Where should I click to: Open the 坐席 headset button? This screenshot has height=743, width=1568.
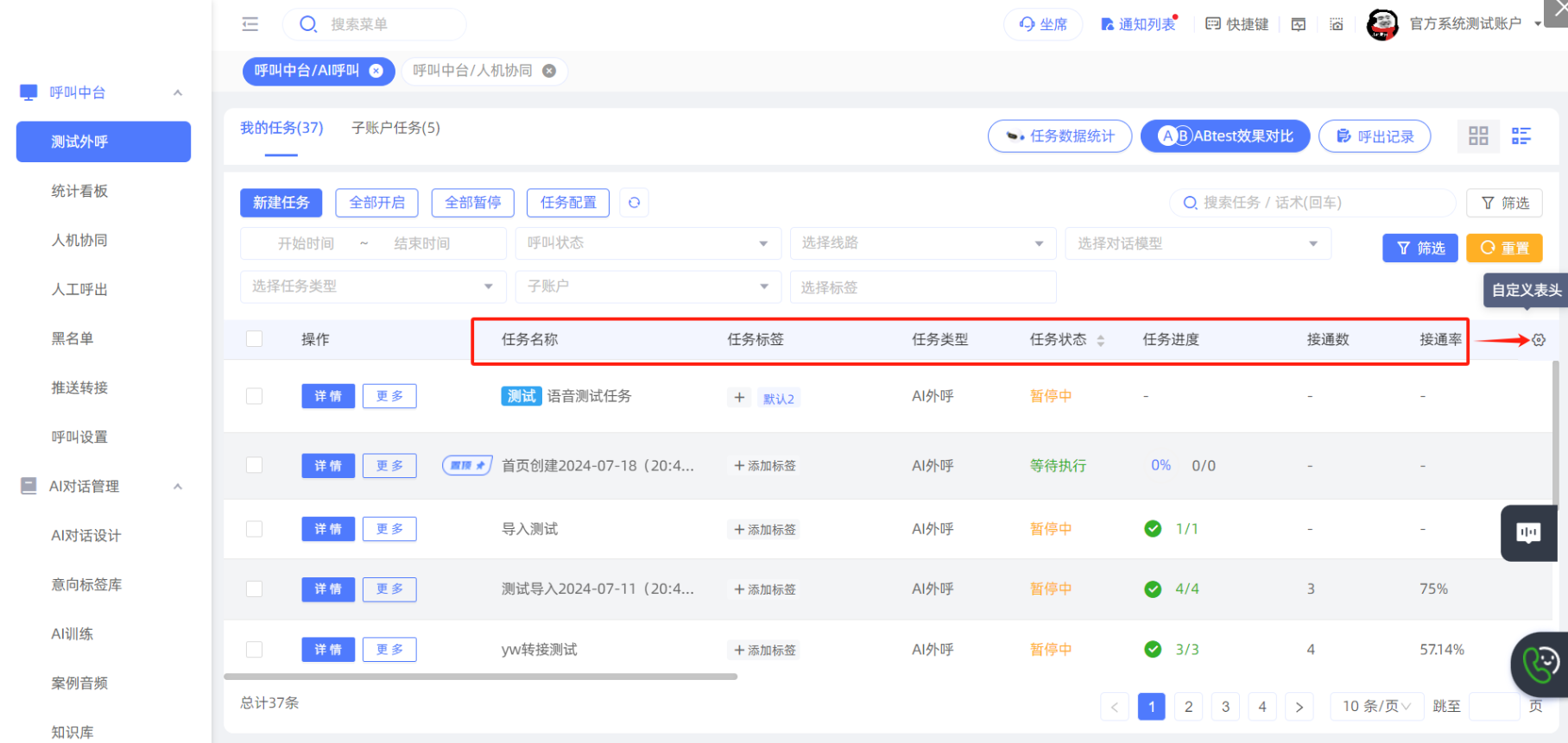(1043, 24)
